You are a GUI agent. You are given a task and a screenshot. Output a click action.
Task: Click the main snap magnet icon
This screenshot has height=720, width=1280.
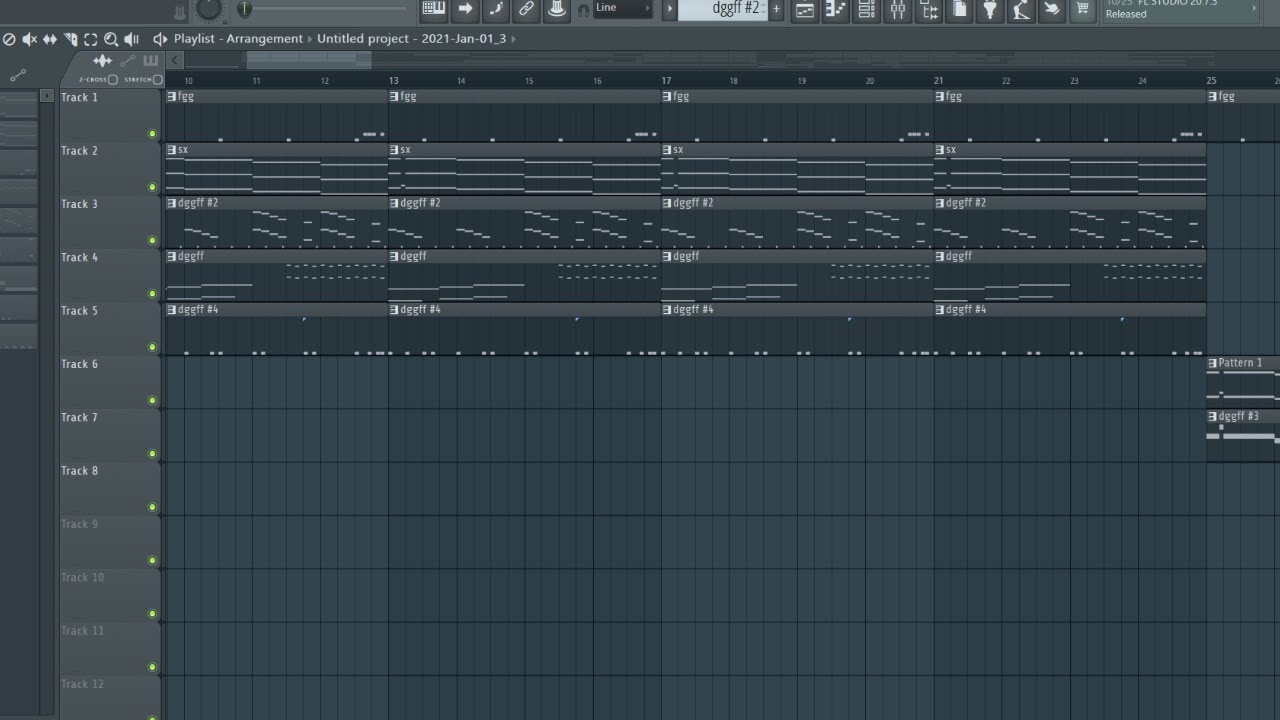pos(584,10)
